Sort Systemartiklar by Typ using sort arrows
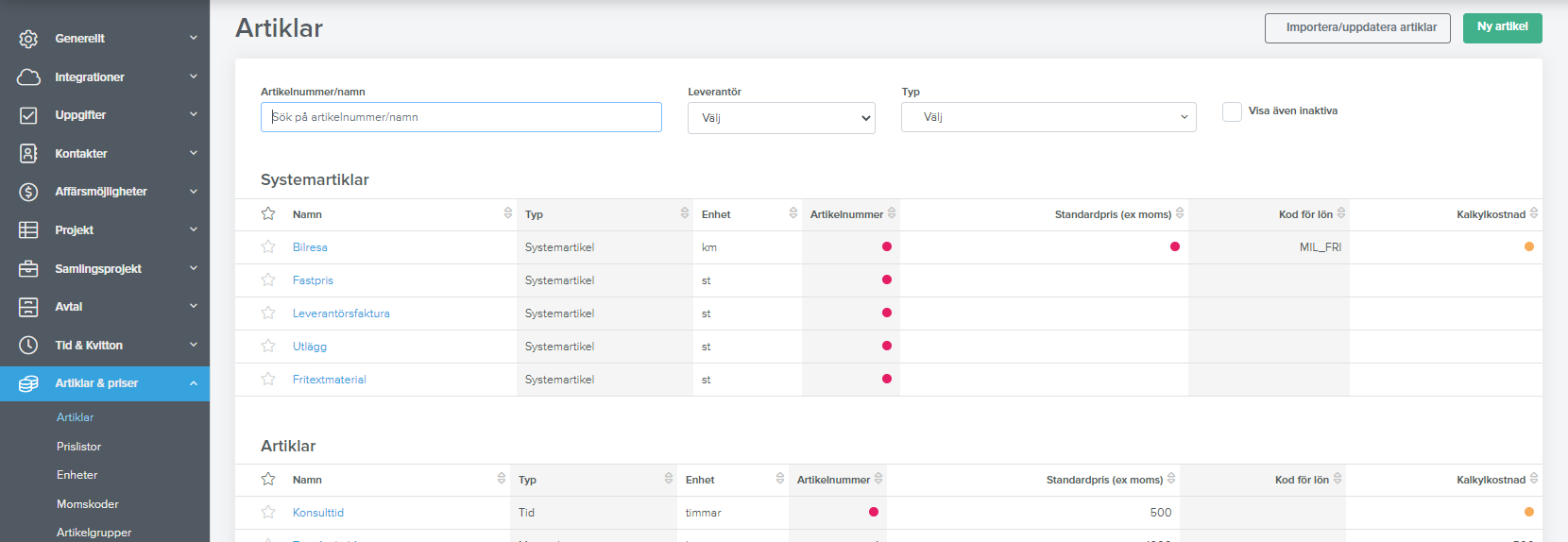1568x542 pixels. coord(685,213)
